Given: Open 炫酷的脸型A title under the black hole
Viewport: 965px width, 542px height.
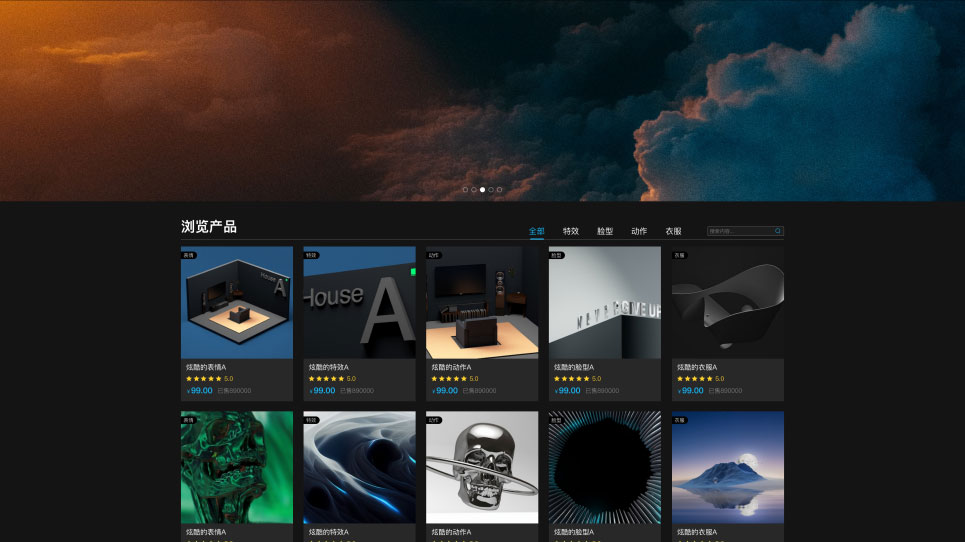Looking at the screenshot, I should [574, 532].
